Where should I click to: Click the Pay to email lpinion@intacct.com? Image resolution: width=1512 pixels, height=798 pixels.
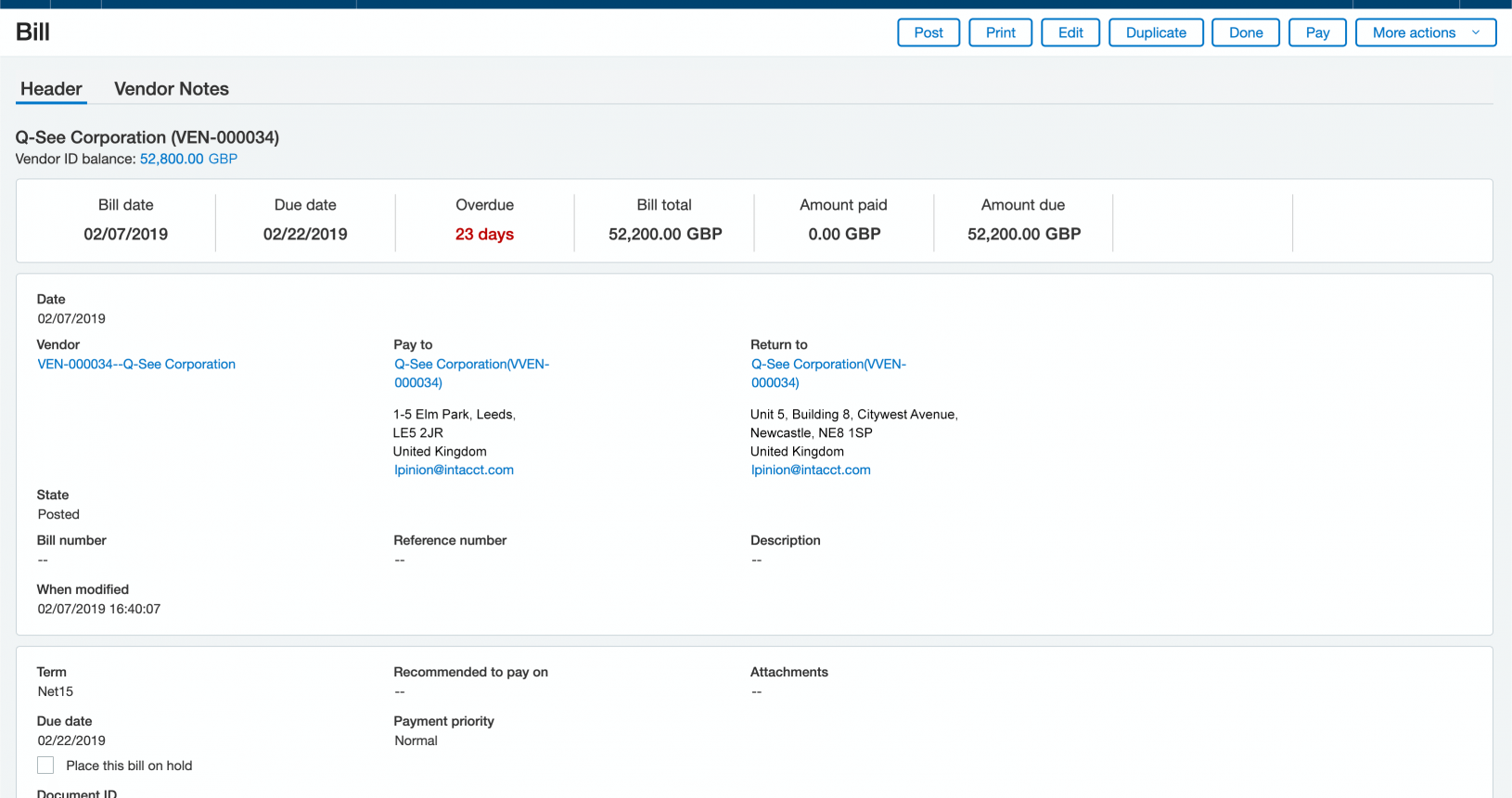(x=454, y=470)
